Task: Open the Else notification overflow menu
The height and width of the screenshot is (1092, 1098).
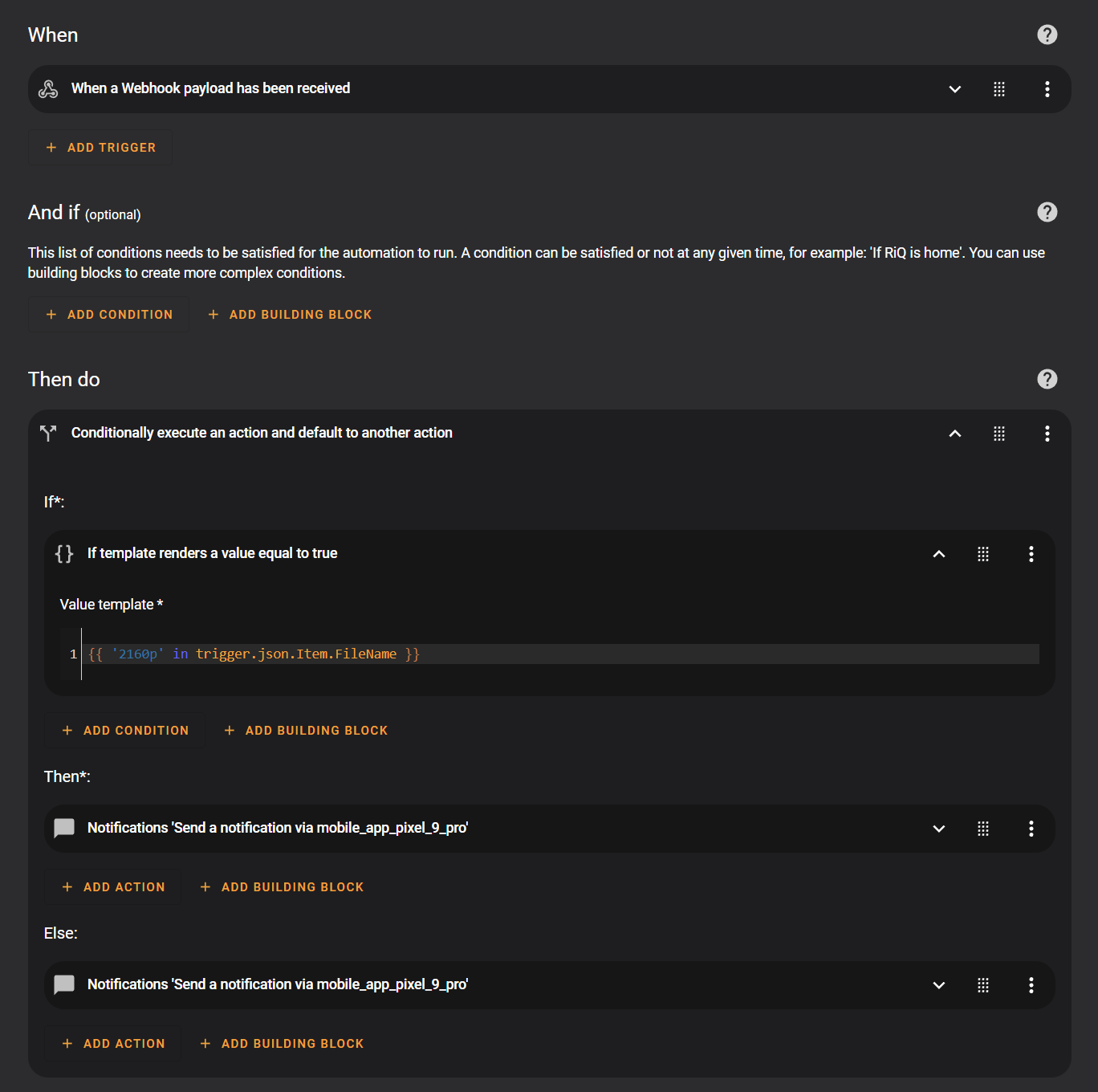Action: coord(1031,985)
